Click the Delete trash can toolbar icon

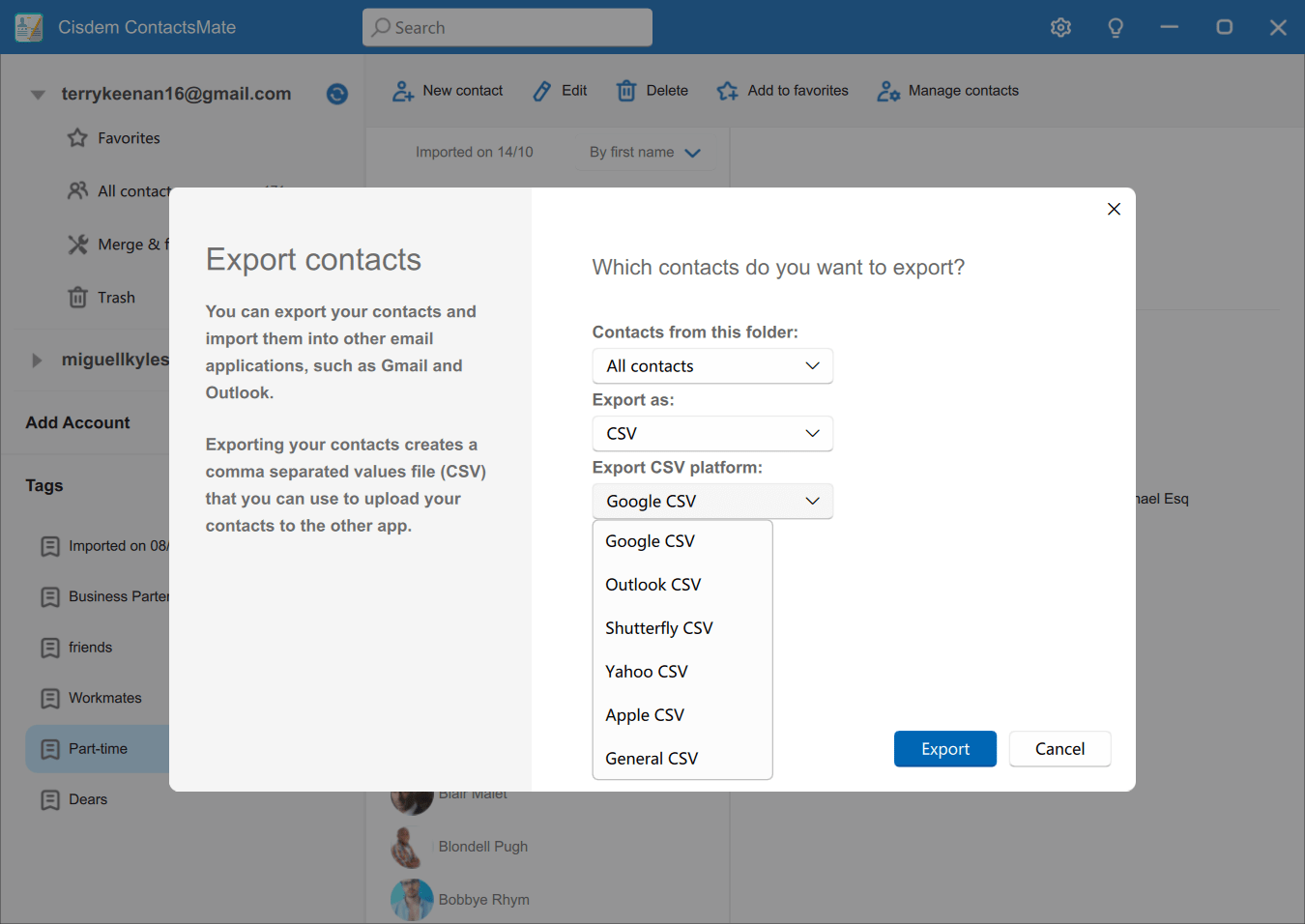(626, 91)
